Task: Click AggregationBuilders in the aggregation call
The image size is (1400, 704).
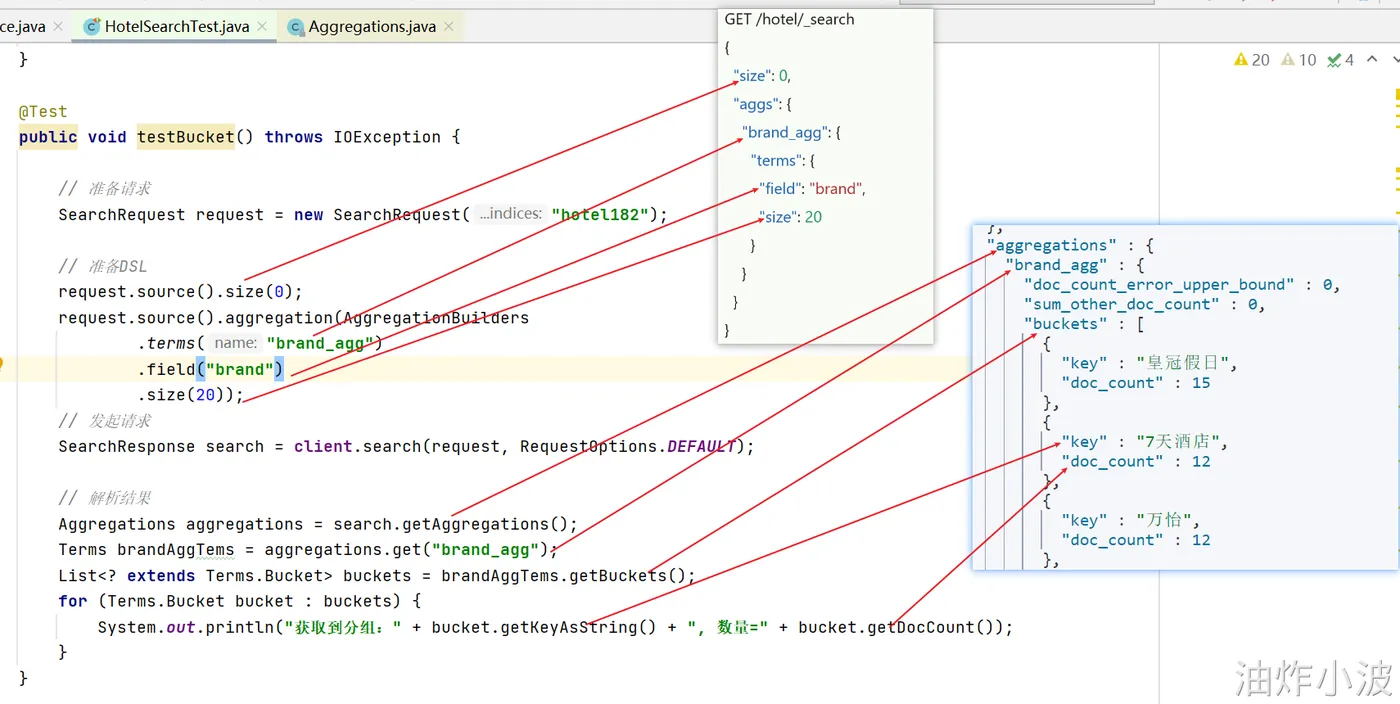Action: click(436, 318)
